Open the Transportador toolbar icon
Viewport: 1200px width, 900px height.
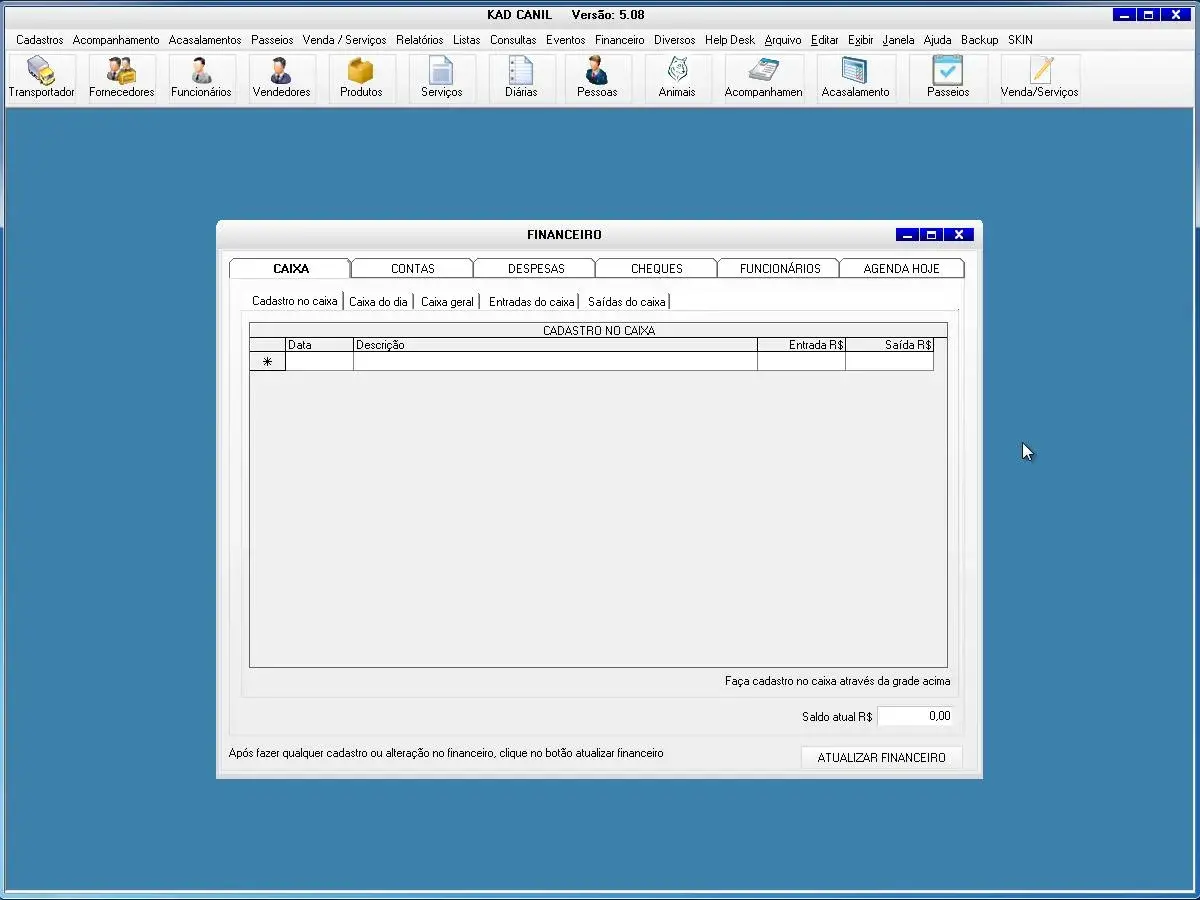click(42, 78)
